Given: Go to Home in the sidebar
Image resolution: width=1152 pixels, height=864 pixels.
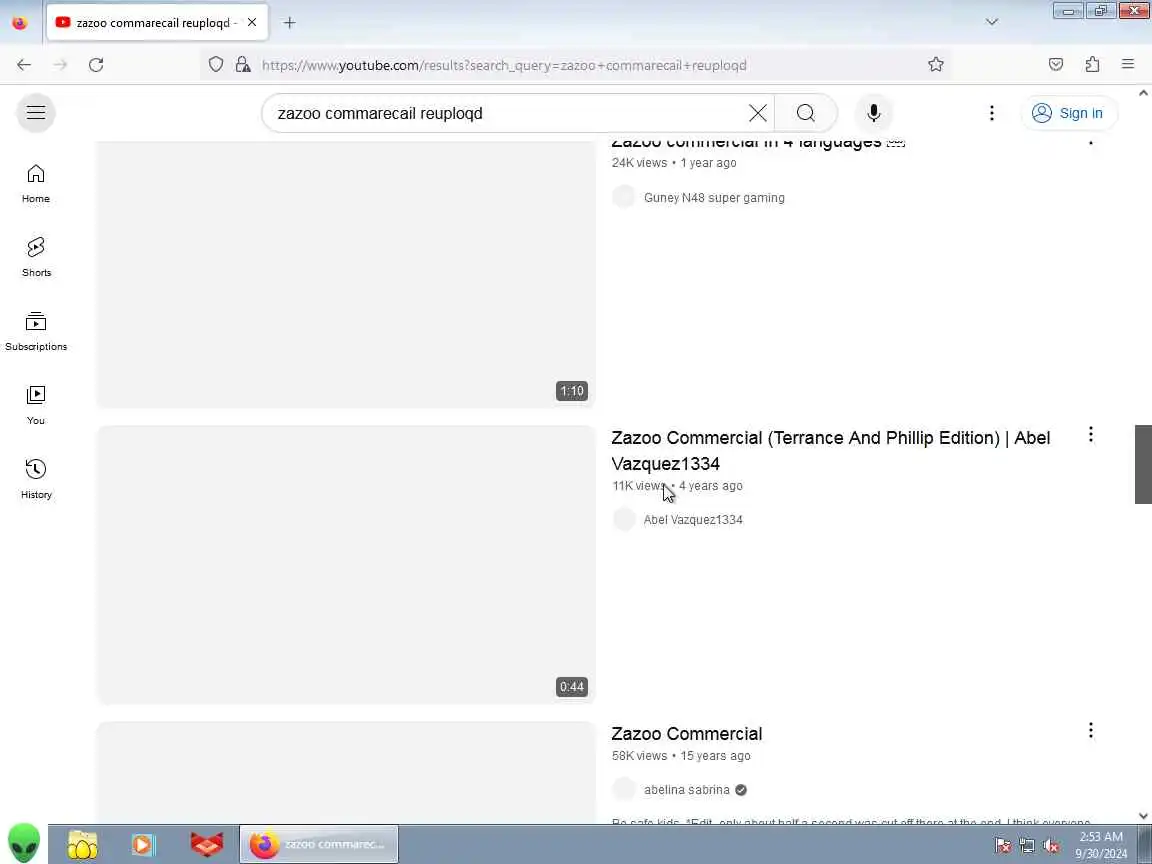Looking at the screenshot, I should [36, 184].
